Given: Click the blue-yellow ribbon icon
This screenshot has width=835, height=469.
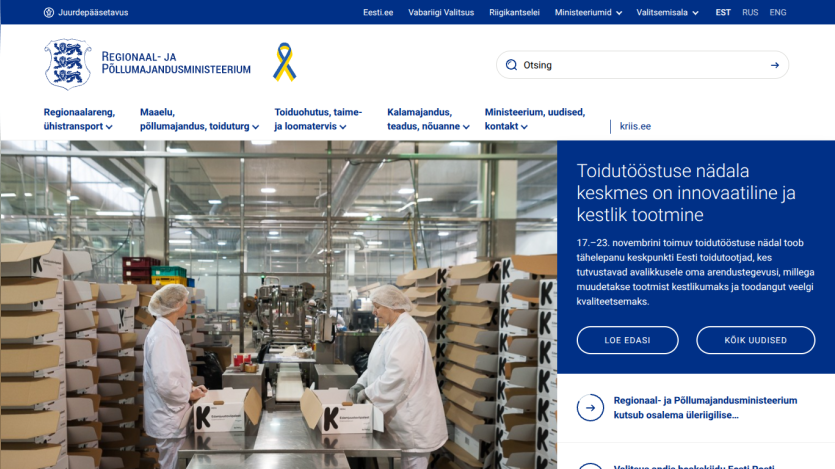Looking at the screenshot, I should tap(284, 62).
